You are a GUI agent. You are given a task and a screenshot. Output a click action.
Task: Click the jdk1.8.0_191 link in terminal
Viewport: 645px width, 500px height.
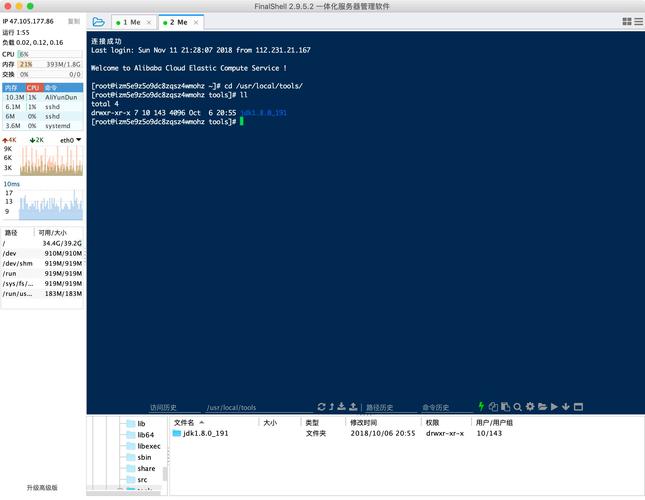pyautogui.click(x=263, y=113)
